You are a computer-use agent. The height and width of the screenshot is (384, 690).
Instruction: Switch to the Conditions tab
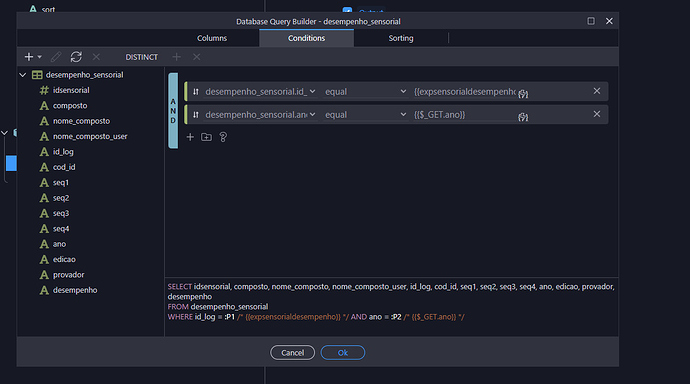[306, 38]
